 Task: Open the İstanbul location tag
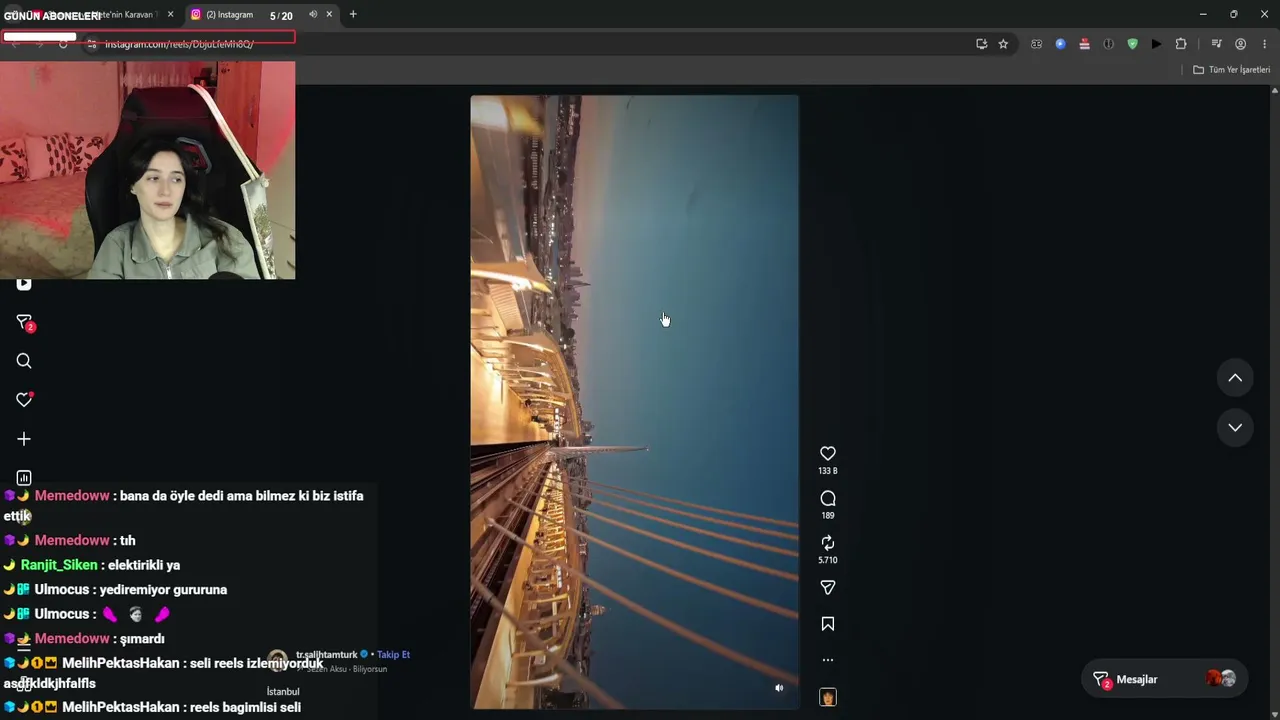(x=283, y=692)
